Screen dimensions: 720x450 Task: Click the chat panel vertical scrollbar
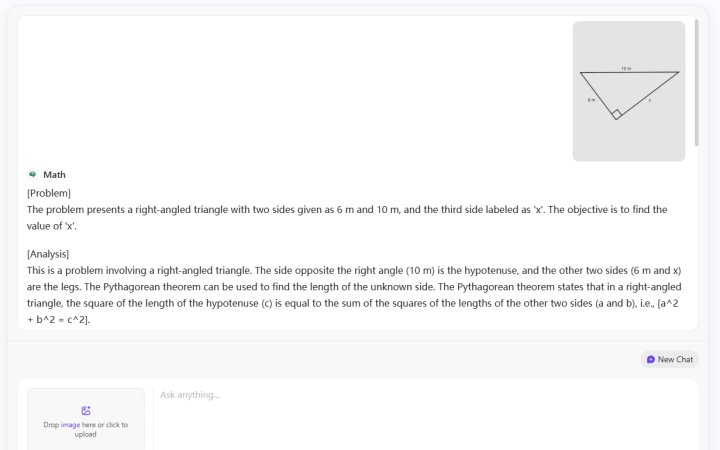click(x=697, y=83)
